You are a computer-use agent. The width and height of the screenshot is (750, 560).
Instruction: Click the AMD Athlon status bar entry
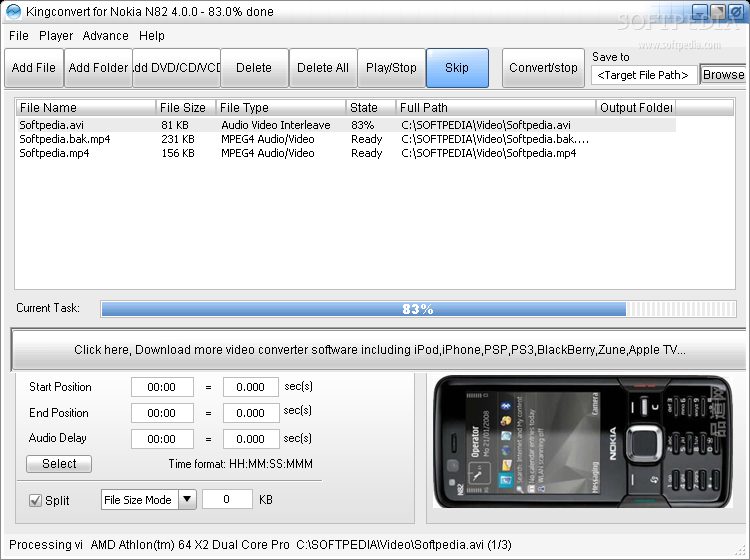[190, 545]
